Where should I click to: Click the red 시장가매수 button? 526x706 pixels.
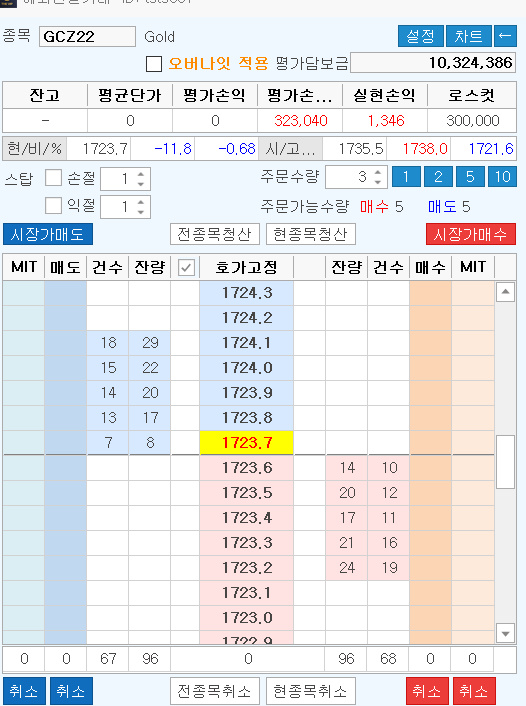[471, 234]
